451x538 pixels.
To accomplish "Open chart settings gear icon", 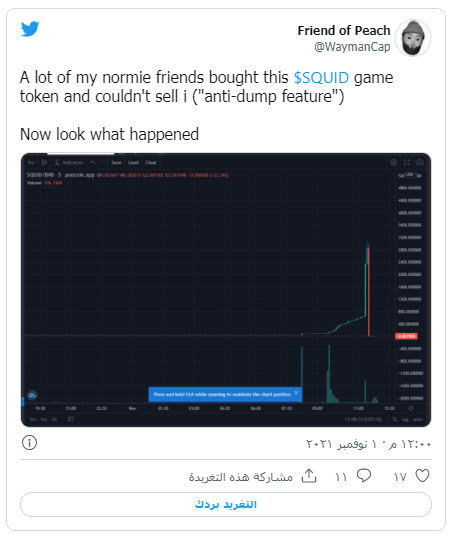I will tap(393, 162).
